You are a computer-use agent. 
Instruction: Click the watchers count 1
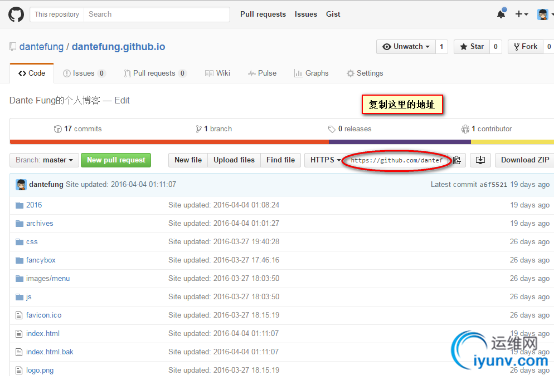click(x=441, y=47)
